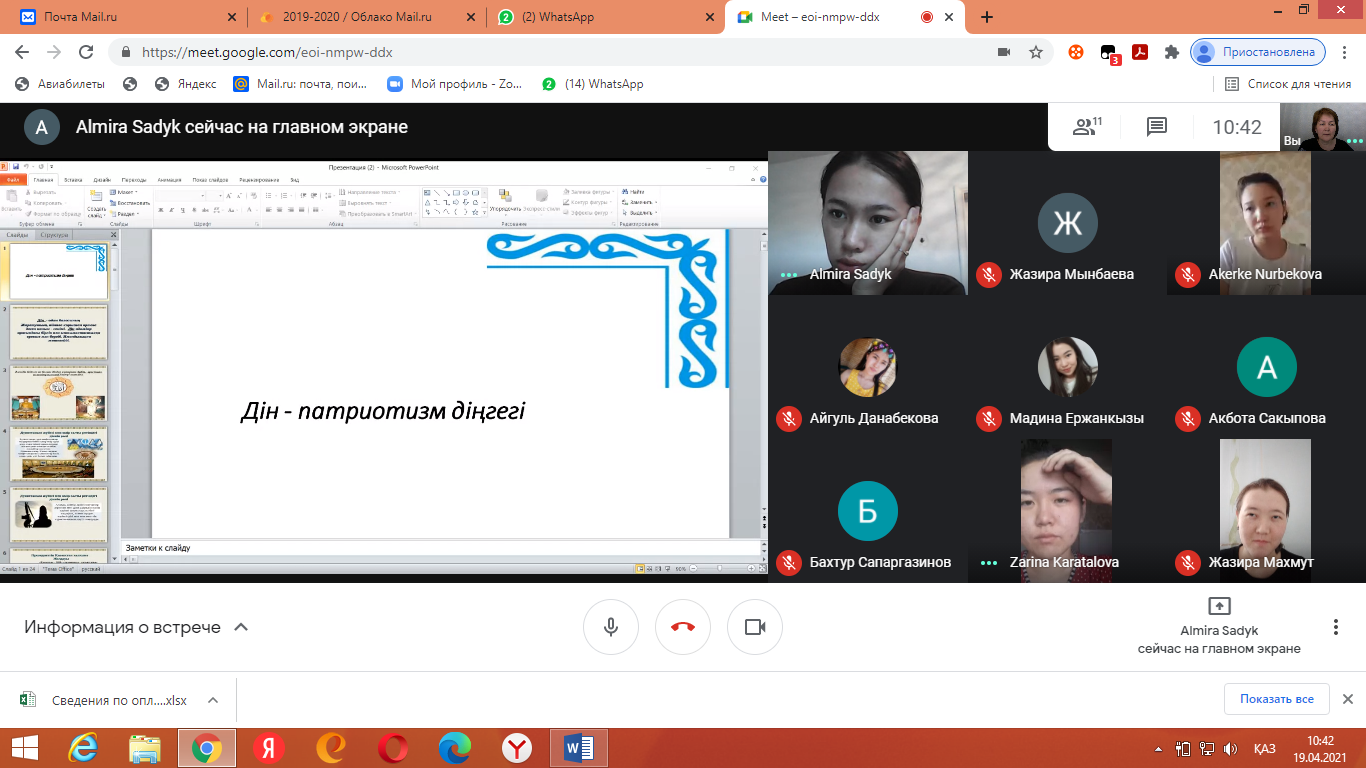Click the red hang up call button
Viewport: 1366px width, 768px height.
pos(683,627)
